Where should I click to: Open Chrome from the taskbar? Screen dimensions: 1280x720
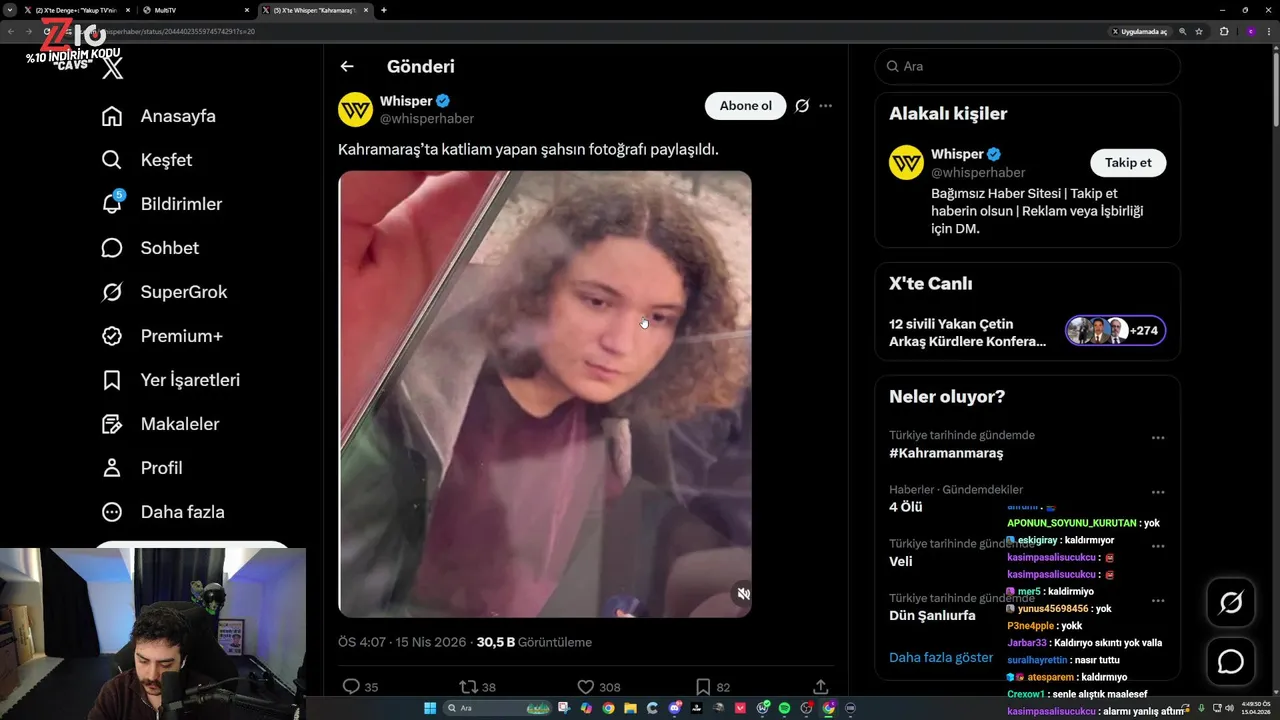pos(608,708)
